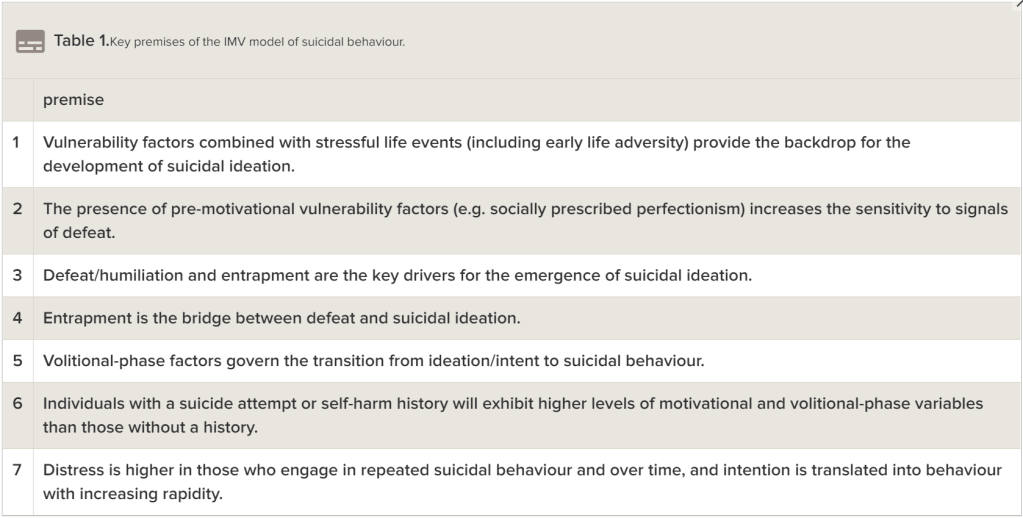Image resolution: width=1023 pixels, height=518 pixels.
Task: Select row number 3 cell
Action: [17, 275]
